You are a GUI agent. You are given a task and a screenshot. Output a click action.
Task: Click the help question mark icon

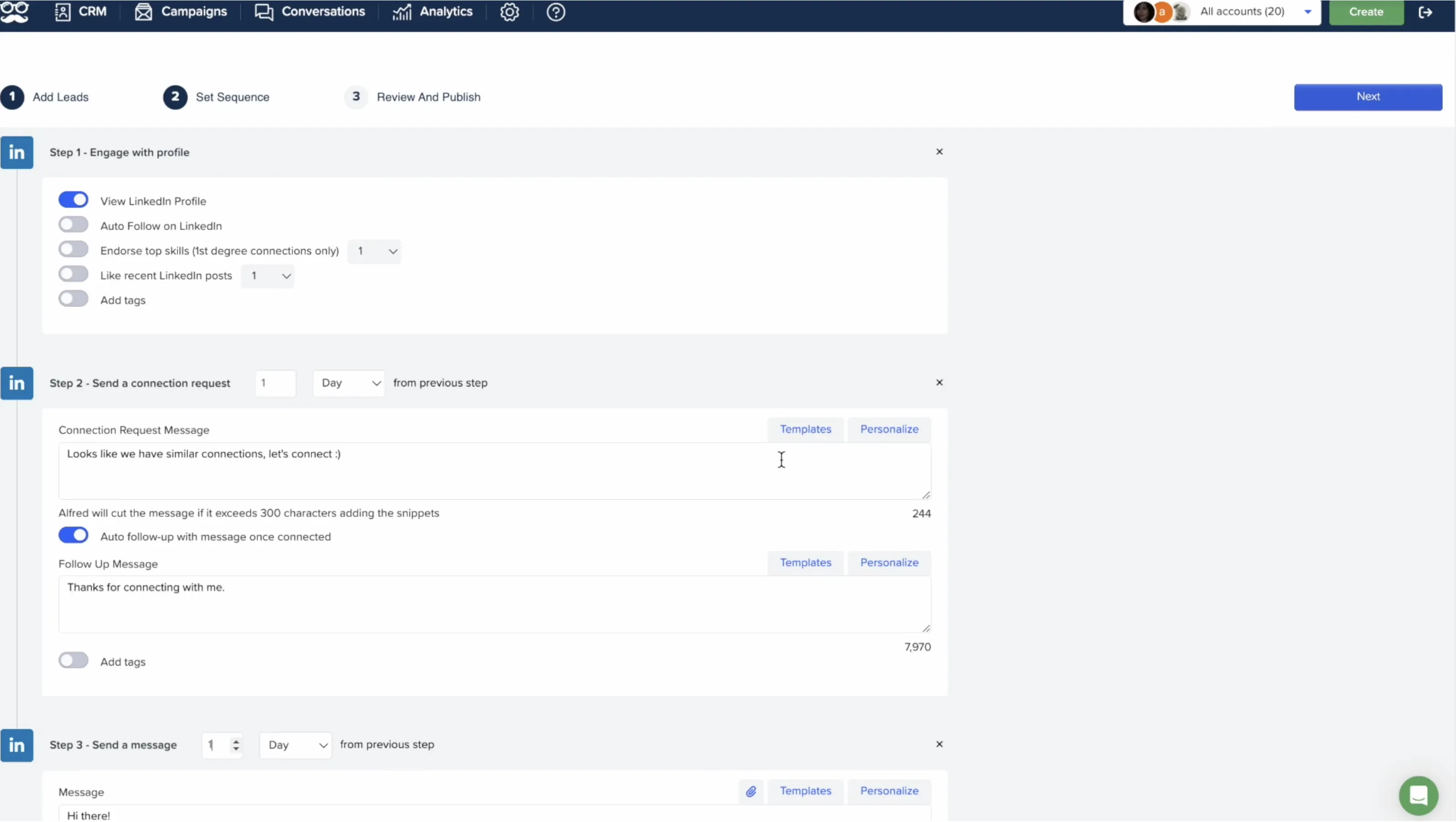tap(556, 12)
